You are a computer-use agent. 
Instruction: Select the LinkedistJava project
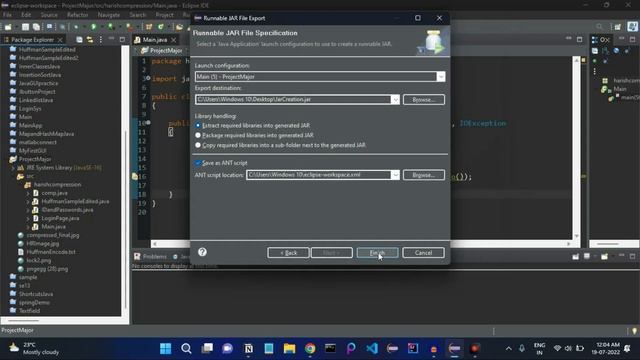click(x=36, y=100)
